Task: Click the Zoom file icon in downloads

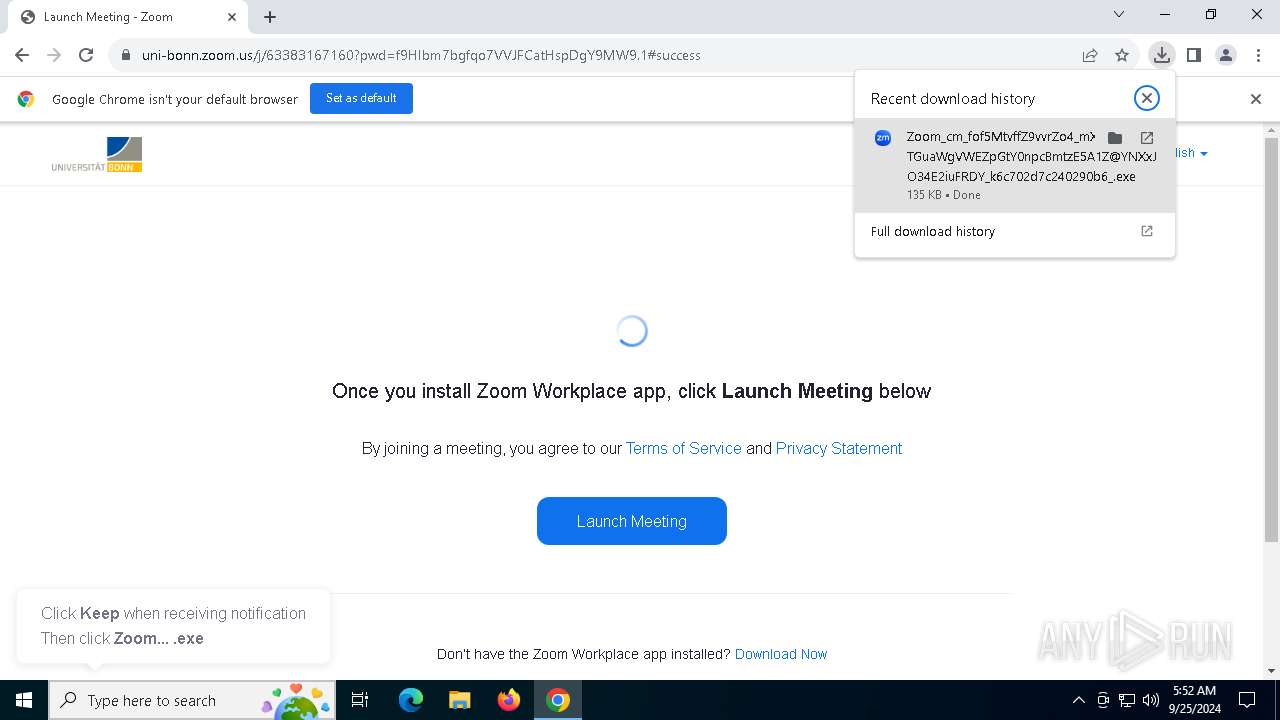Action: (883, 138)
